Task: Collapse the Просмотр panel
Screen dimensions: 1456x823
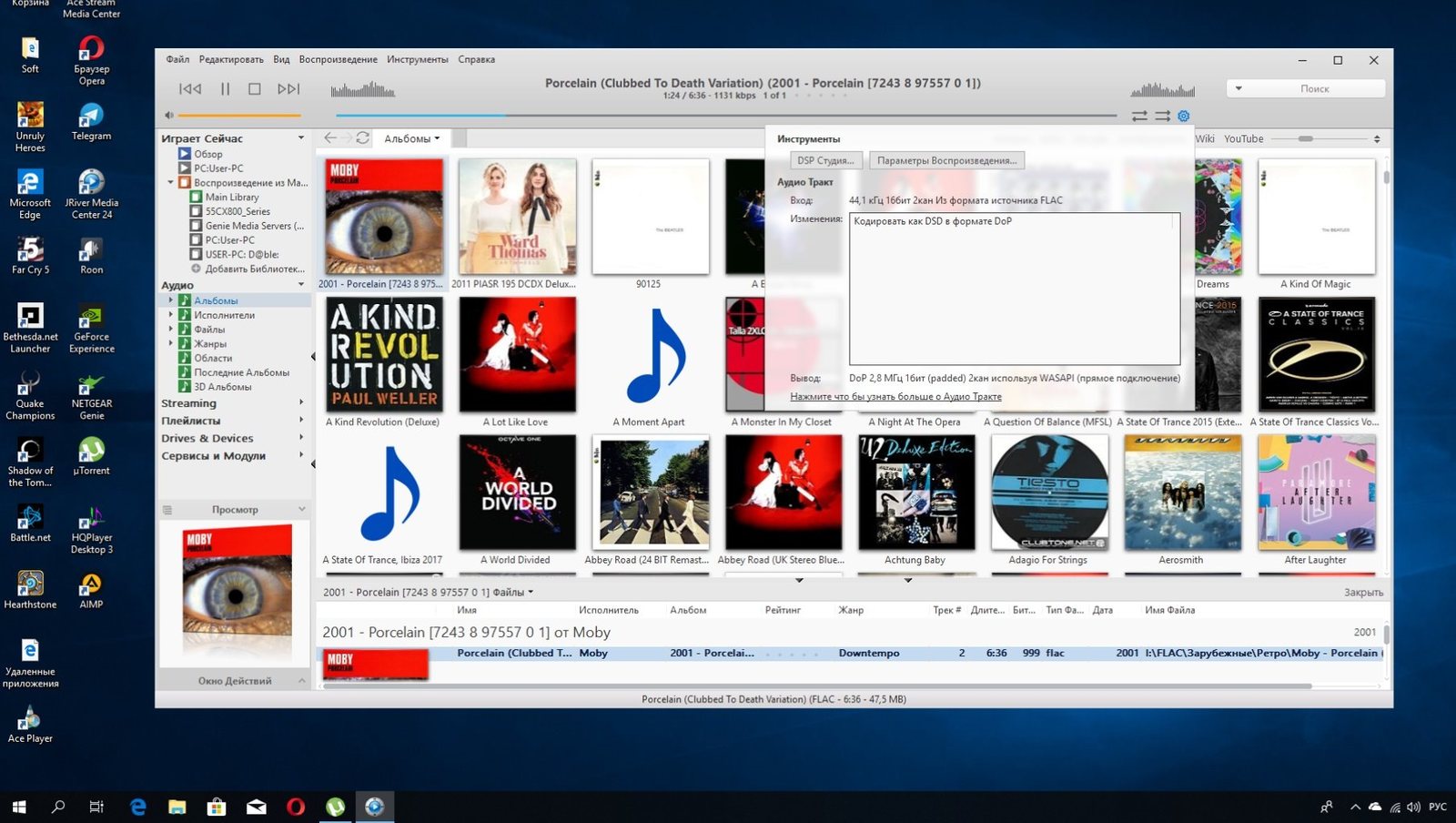Action: [x=301, y=509]
